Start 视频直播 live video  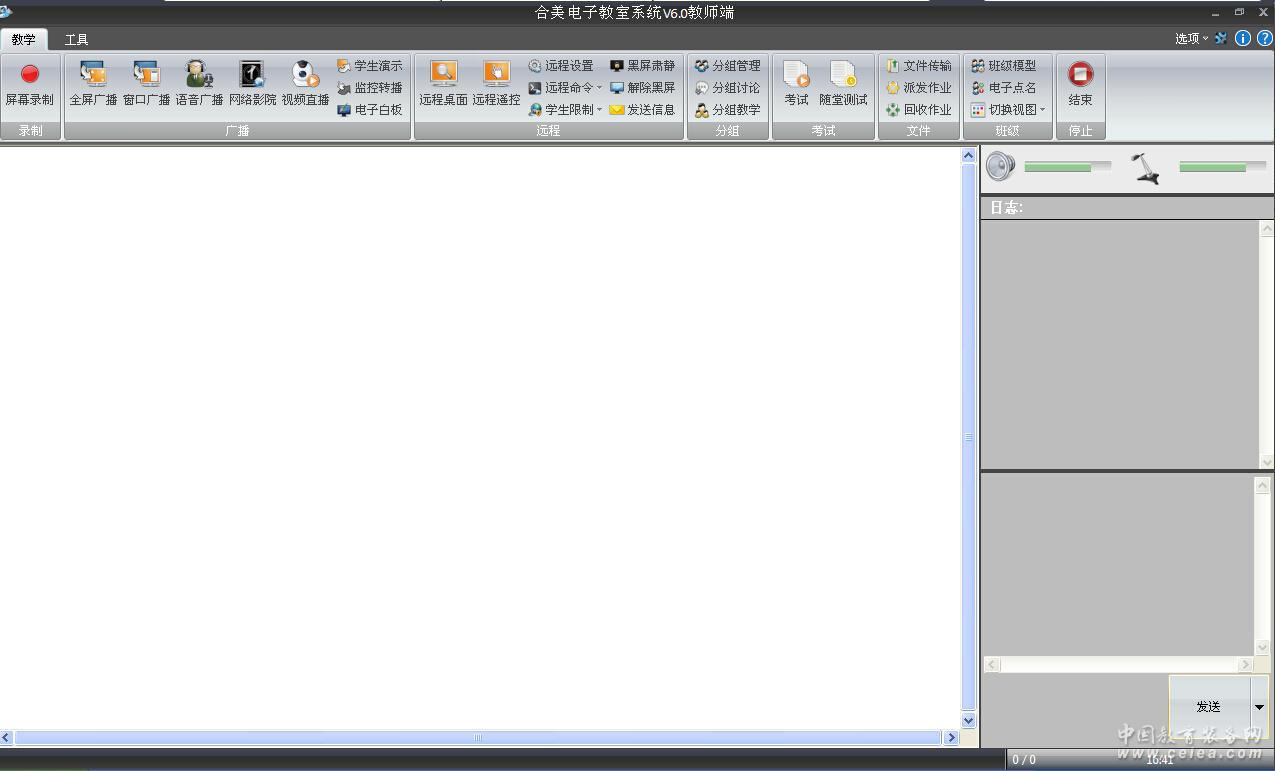click(x=305, y=76)
